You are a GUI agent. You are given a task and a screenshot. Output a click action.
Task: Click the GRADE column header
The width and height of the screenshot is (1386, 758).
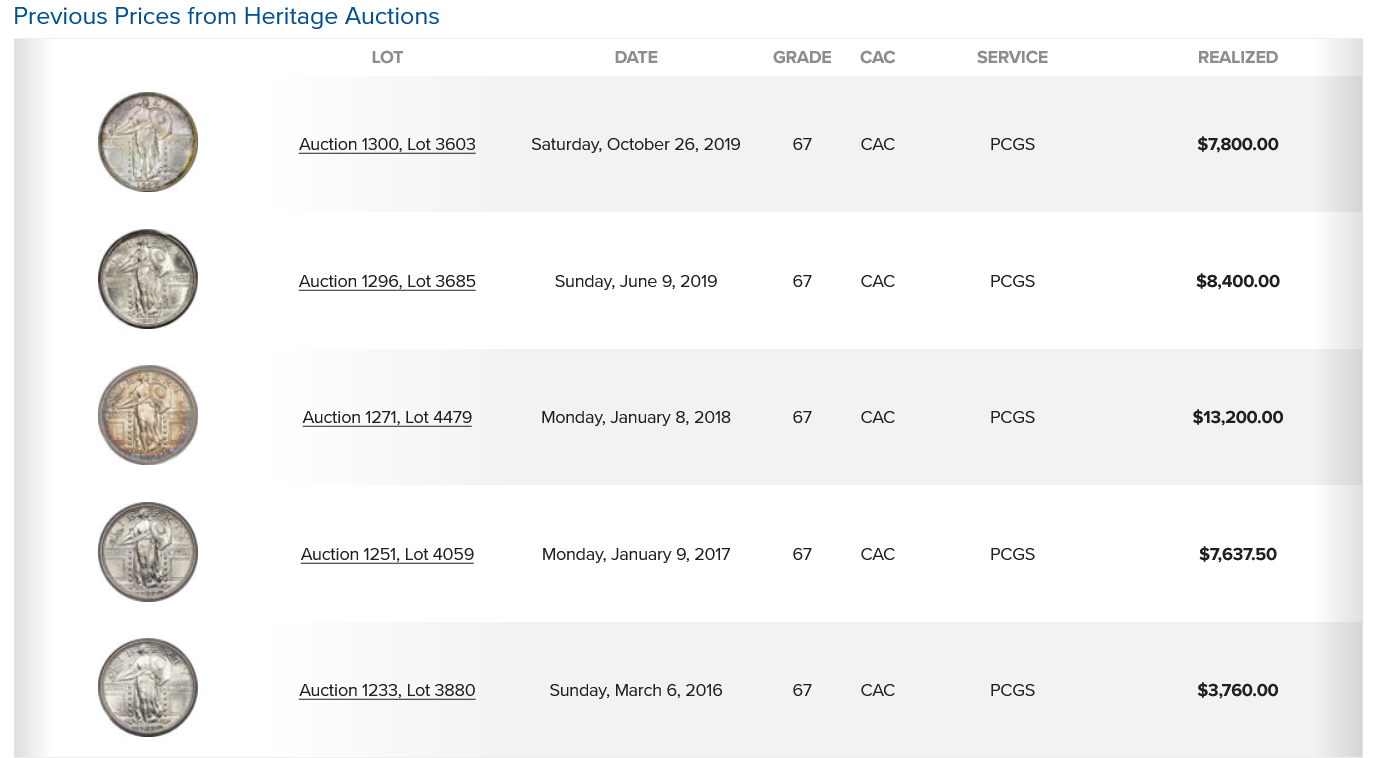point(802,57)
